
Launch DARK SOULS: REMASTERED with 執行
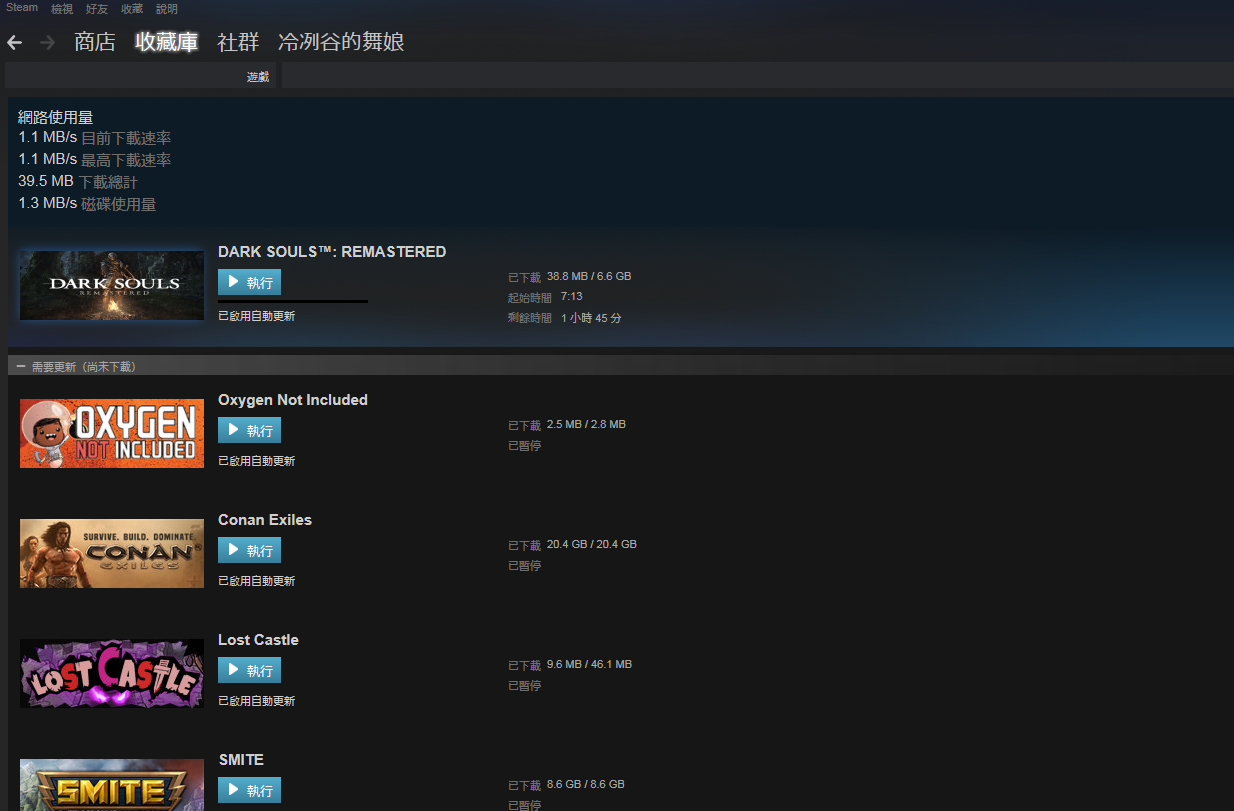tap(249, 282)
